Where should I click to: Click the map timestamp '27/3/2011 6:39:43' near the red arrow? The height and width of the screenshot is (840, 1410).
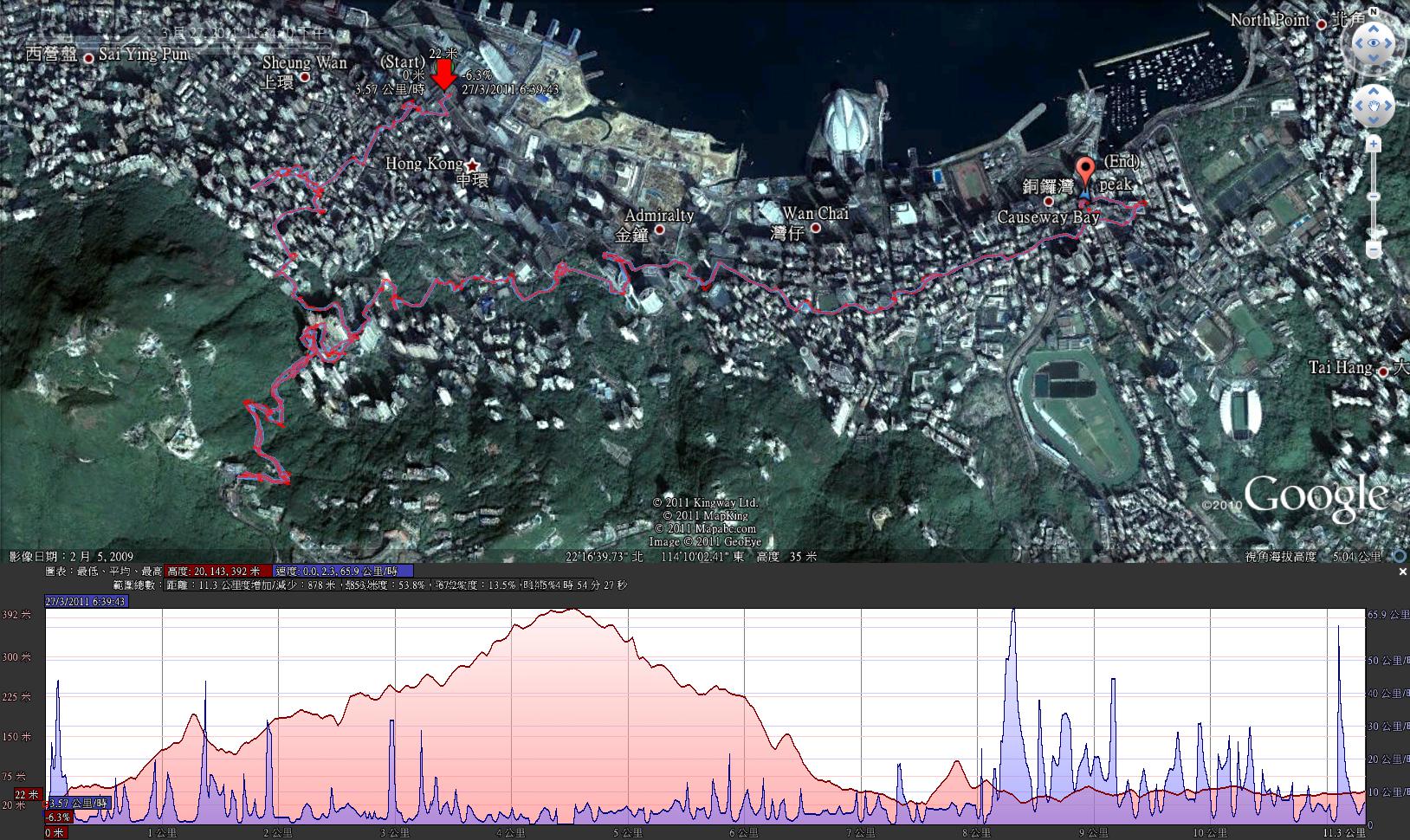point(509,89)
